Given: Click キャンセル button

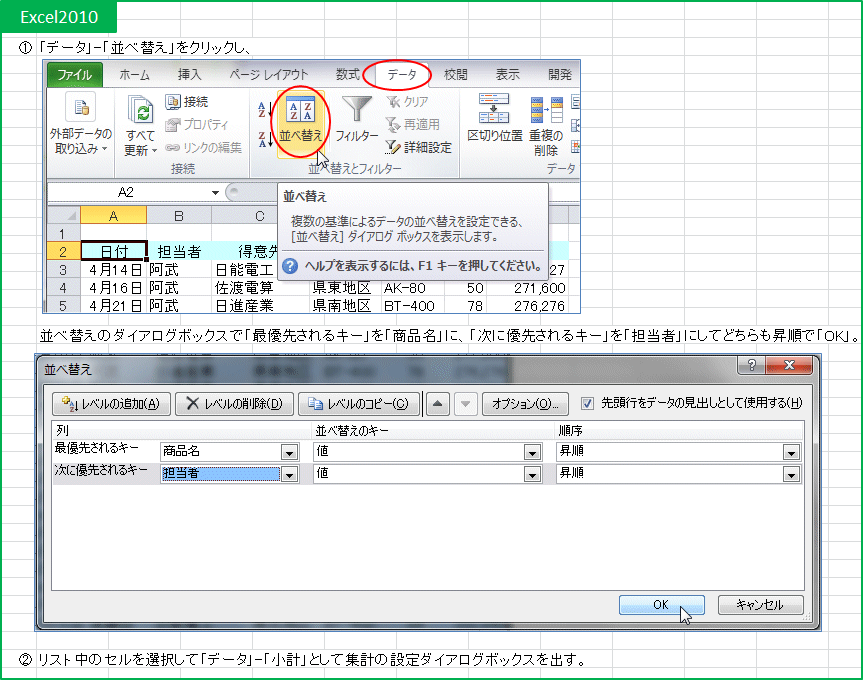Looking at the screenshot, I should (761, 605).
